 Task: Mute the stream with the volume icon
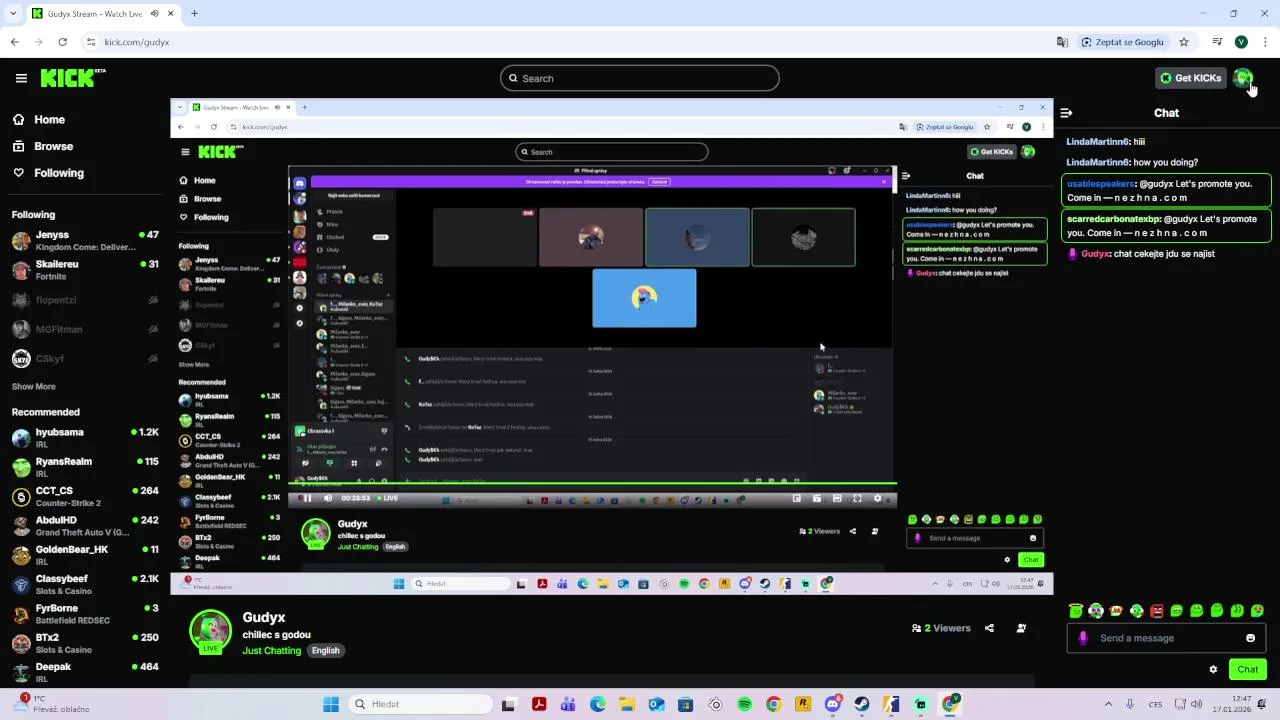[x=327, y=498]
